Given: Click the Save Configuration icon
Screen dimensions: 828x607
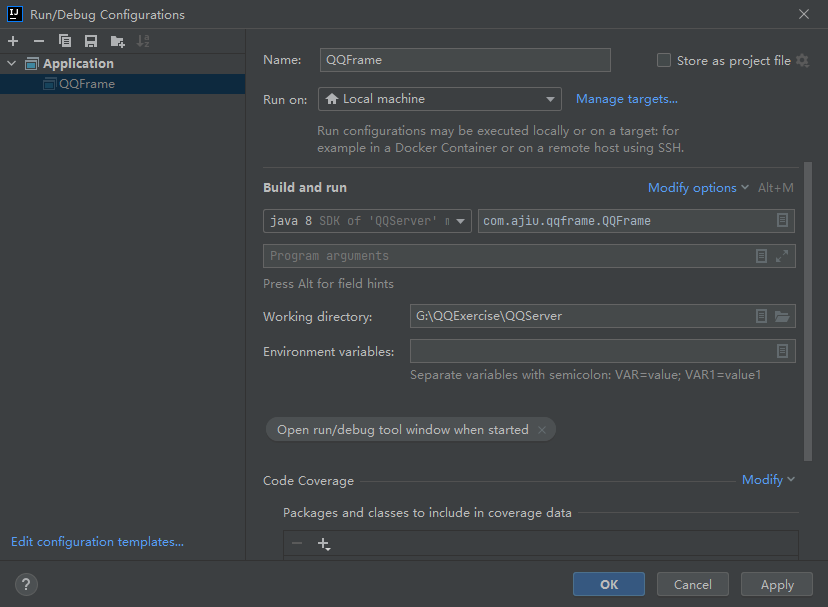Looking at the screenshot, I should coord(91,41).
